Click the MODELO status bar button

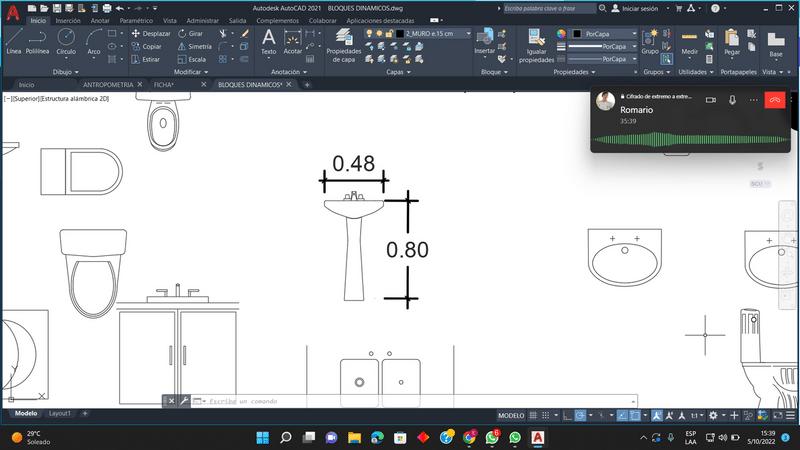(511, 415)
